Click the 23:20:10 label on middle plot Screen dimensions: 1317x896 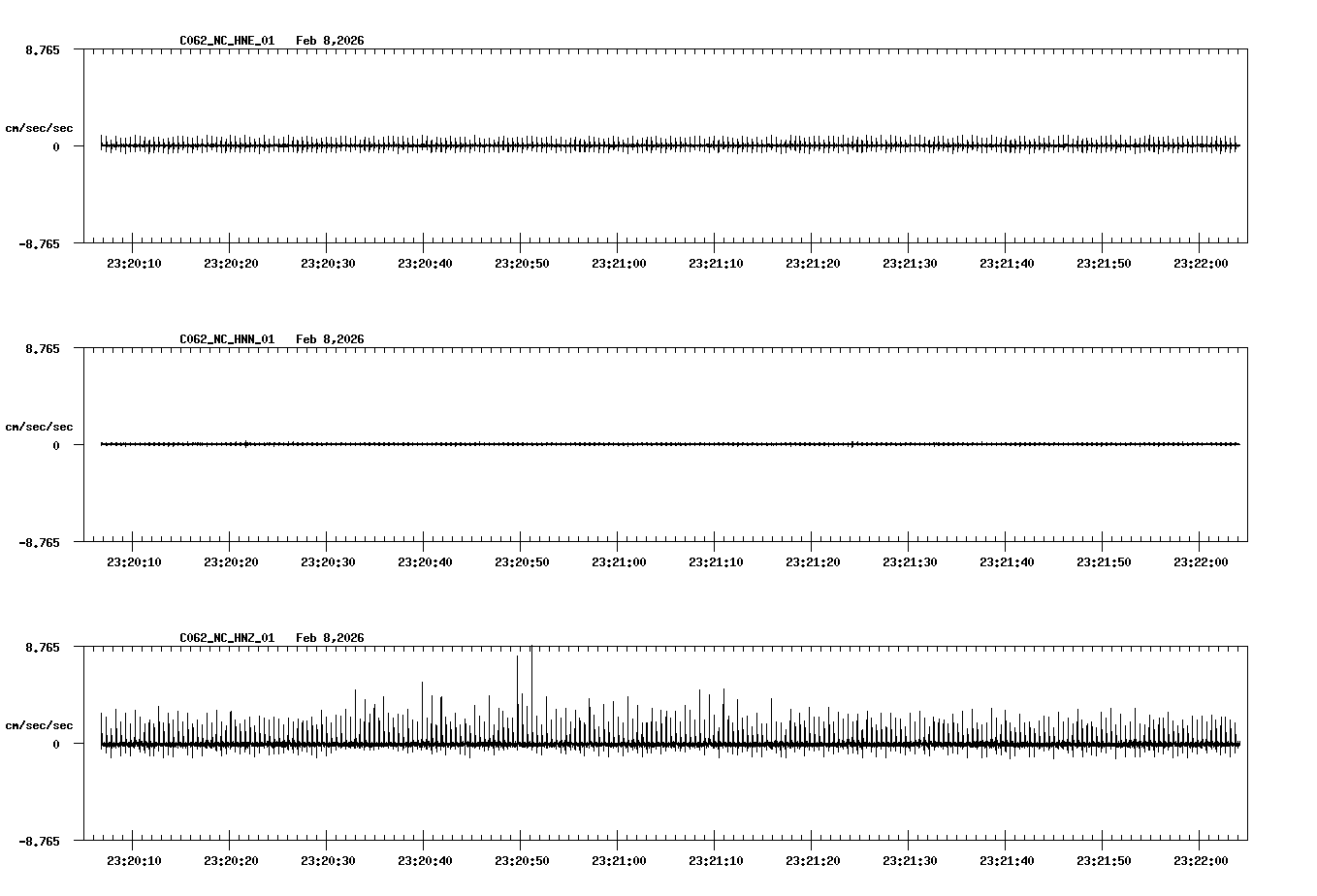[134, 560]
